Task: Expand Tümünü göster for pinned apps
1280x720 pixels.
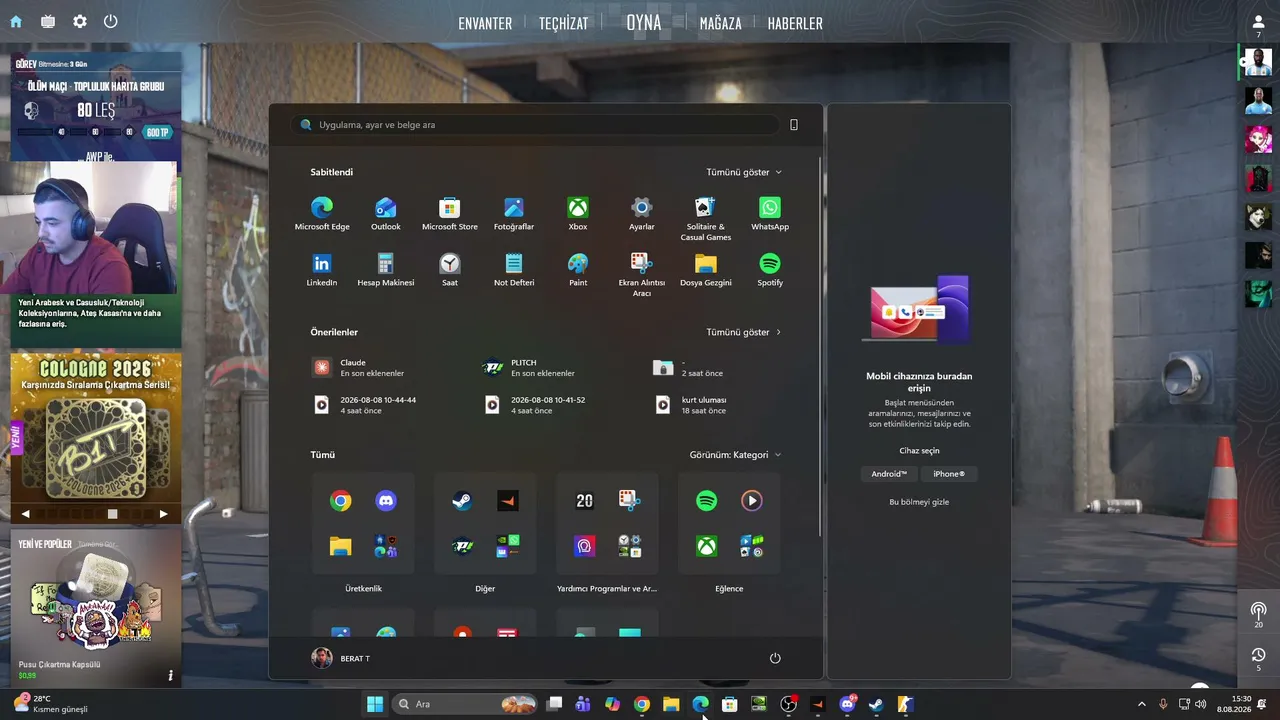Action: (744, 172)
